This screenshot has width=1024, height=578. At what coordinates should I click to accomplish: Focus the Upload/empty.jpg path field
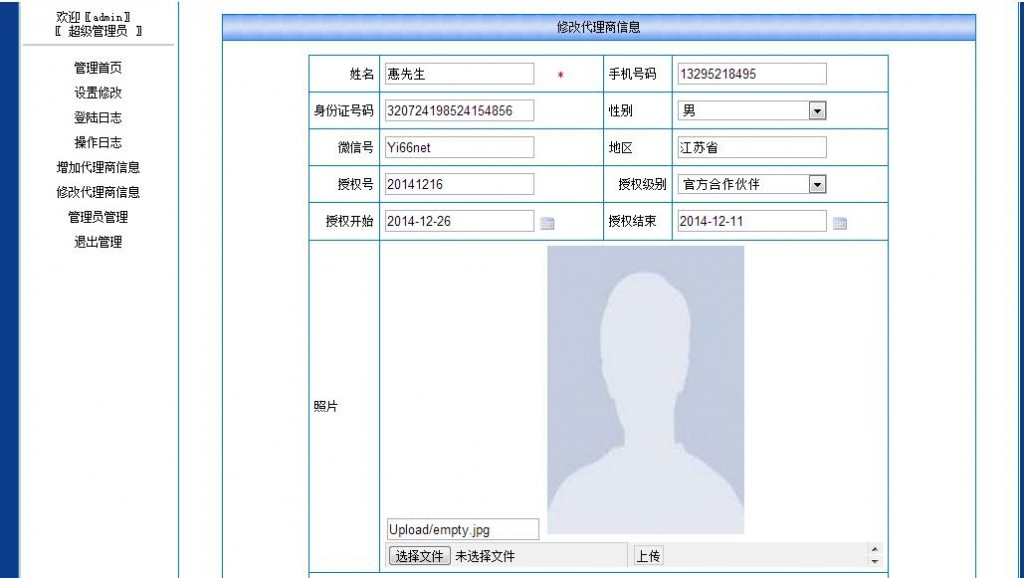click(462, 529)
